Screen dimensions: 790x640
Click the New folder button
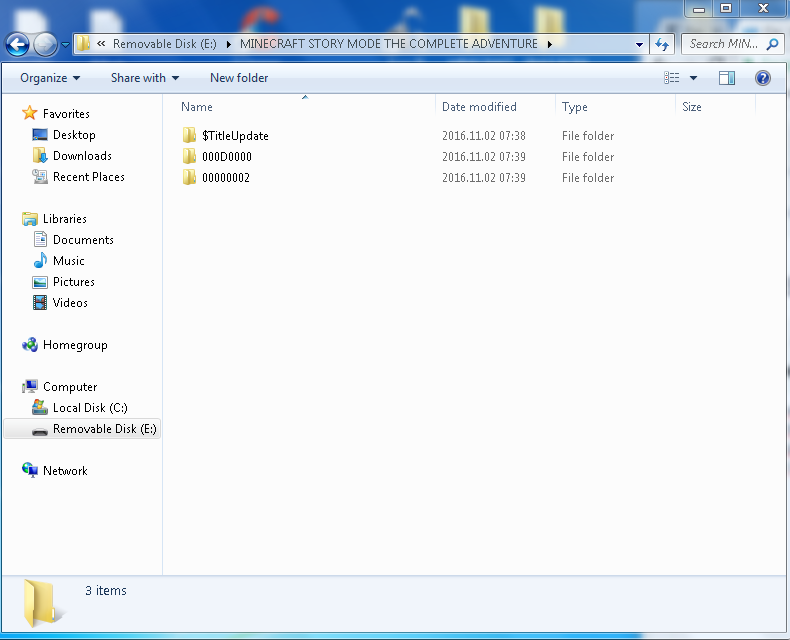[x=239, y=78]
